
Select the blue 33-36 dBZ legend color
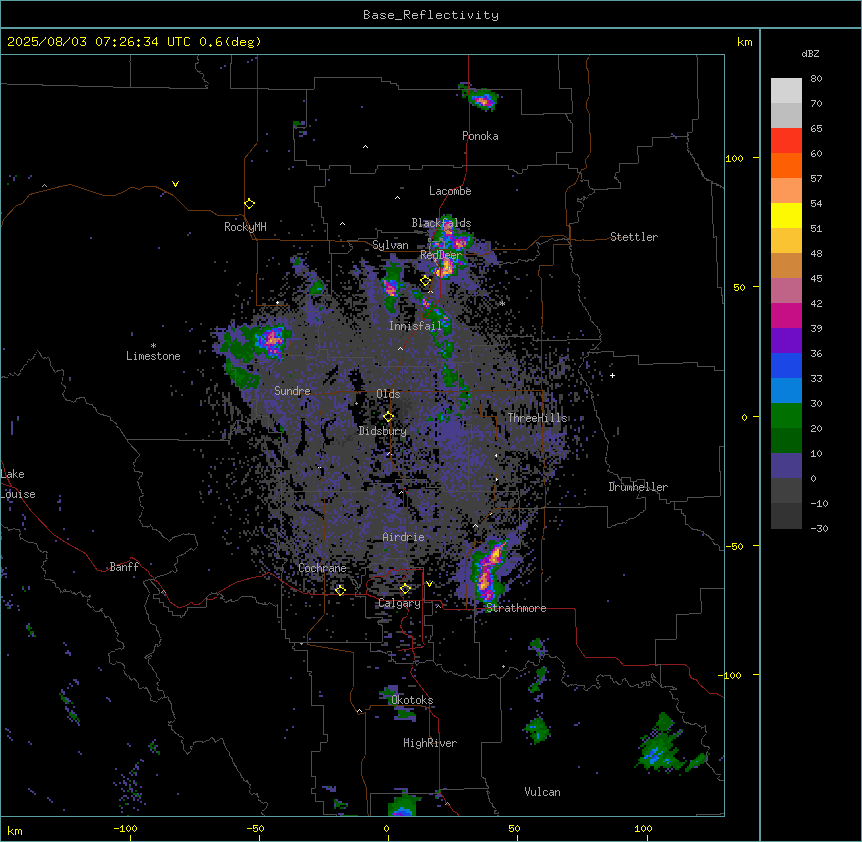click(x=786, y=365)
